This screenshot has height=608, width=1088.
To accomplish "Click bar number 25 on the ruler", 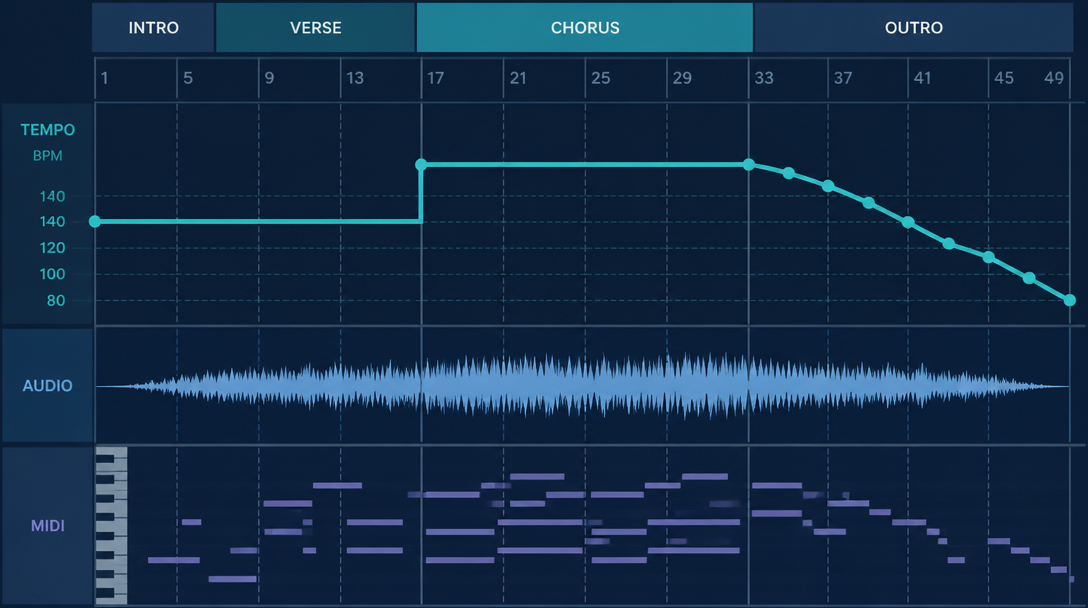I will pyautogui.click(x=601, y=78).
